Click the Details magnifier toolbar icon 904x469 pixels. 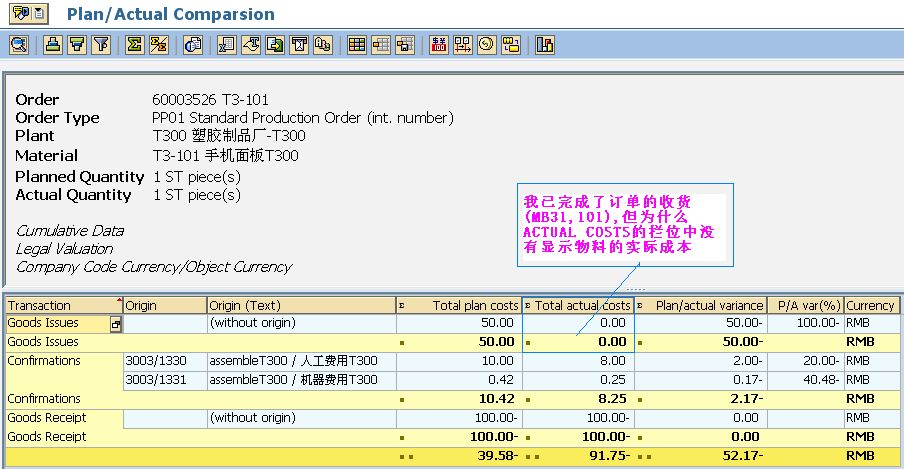click(19, 44)
